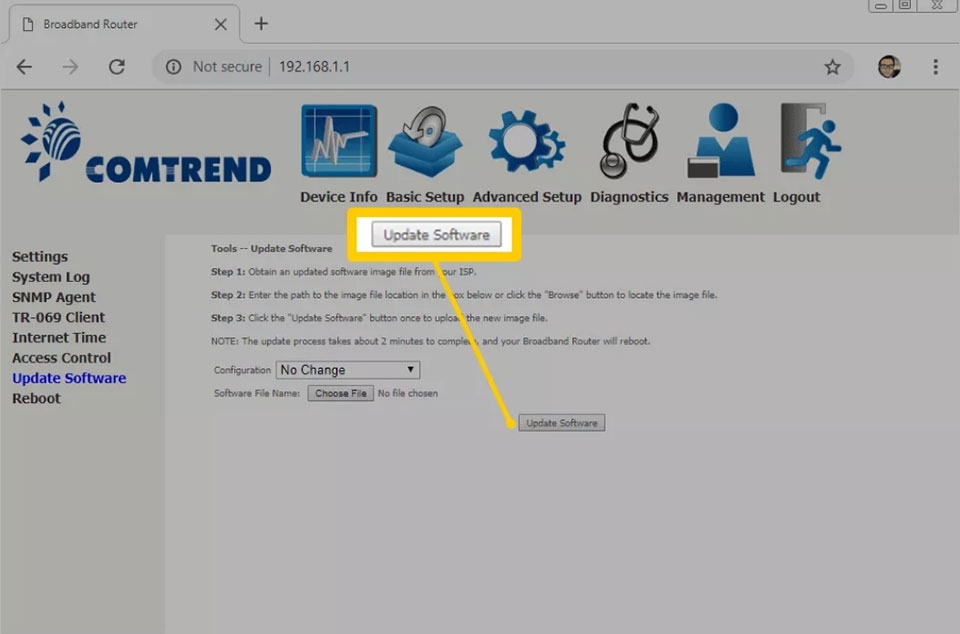Open Reboot in the sidebar
Viewport: 960px width, 634px height.
pos(36,398)
